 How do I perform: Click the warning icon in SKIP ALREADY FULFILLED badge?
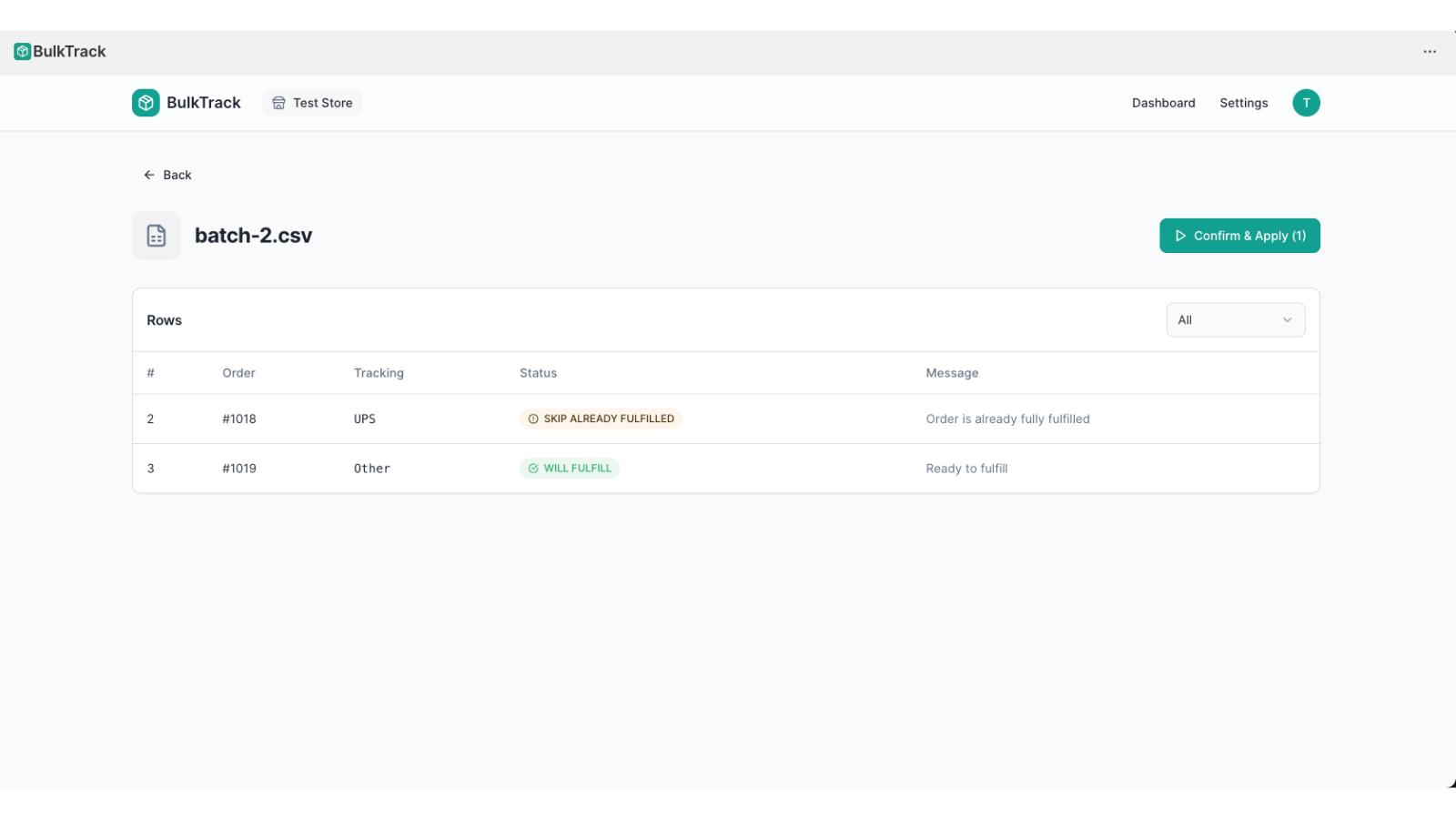point(532,419)
